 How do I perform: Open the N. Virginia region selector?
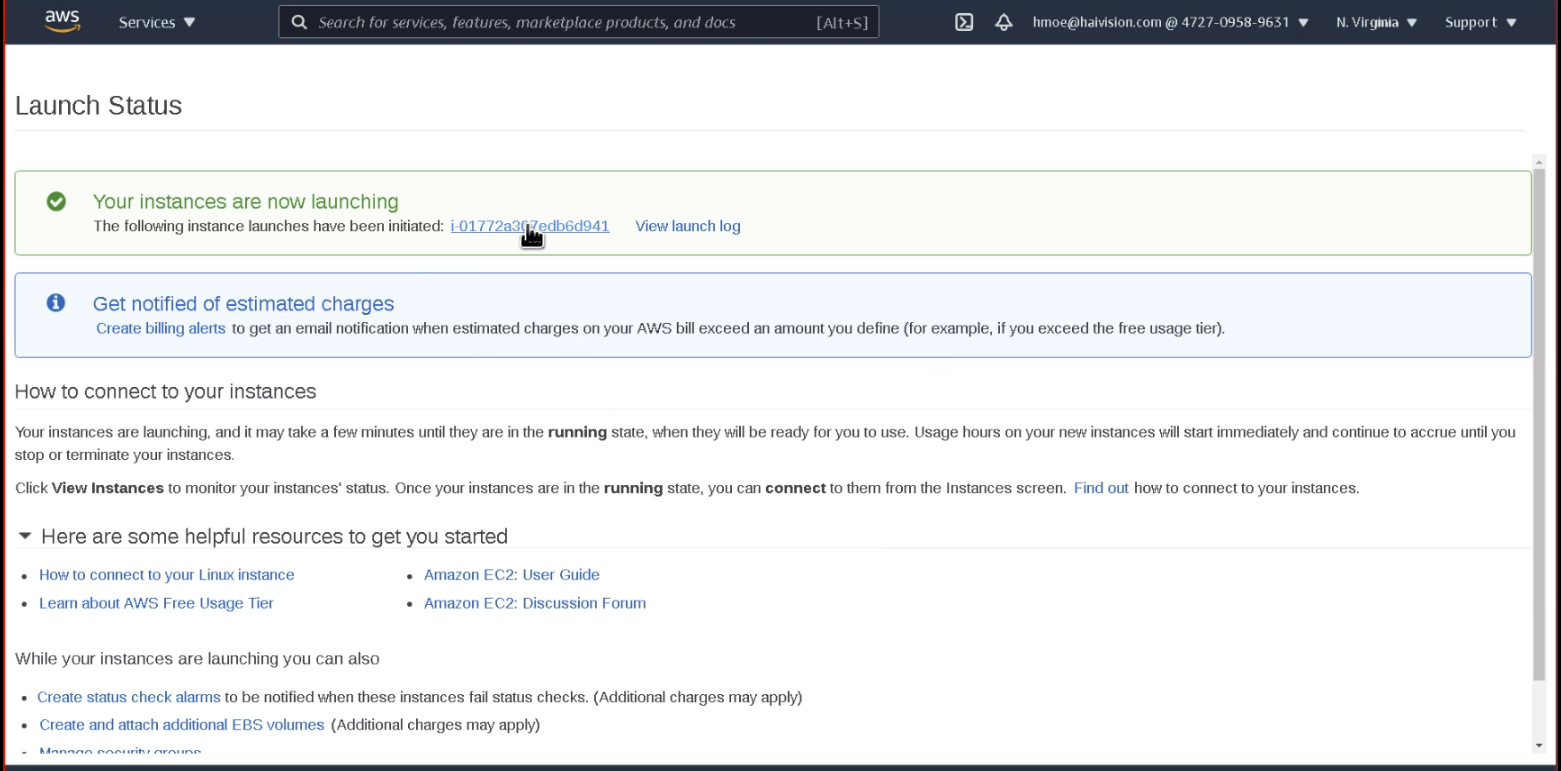click(x=1376, y=22)
